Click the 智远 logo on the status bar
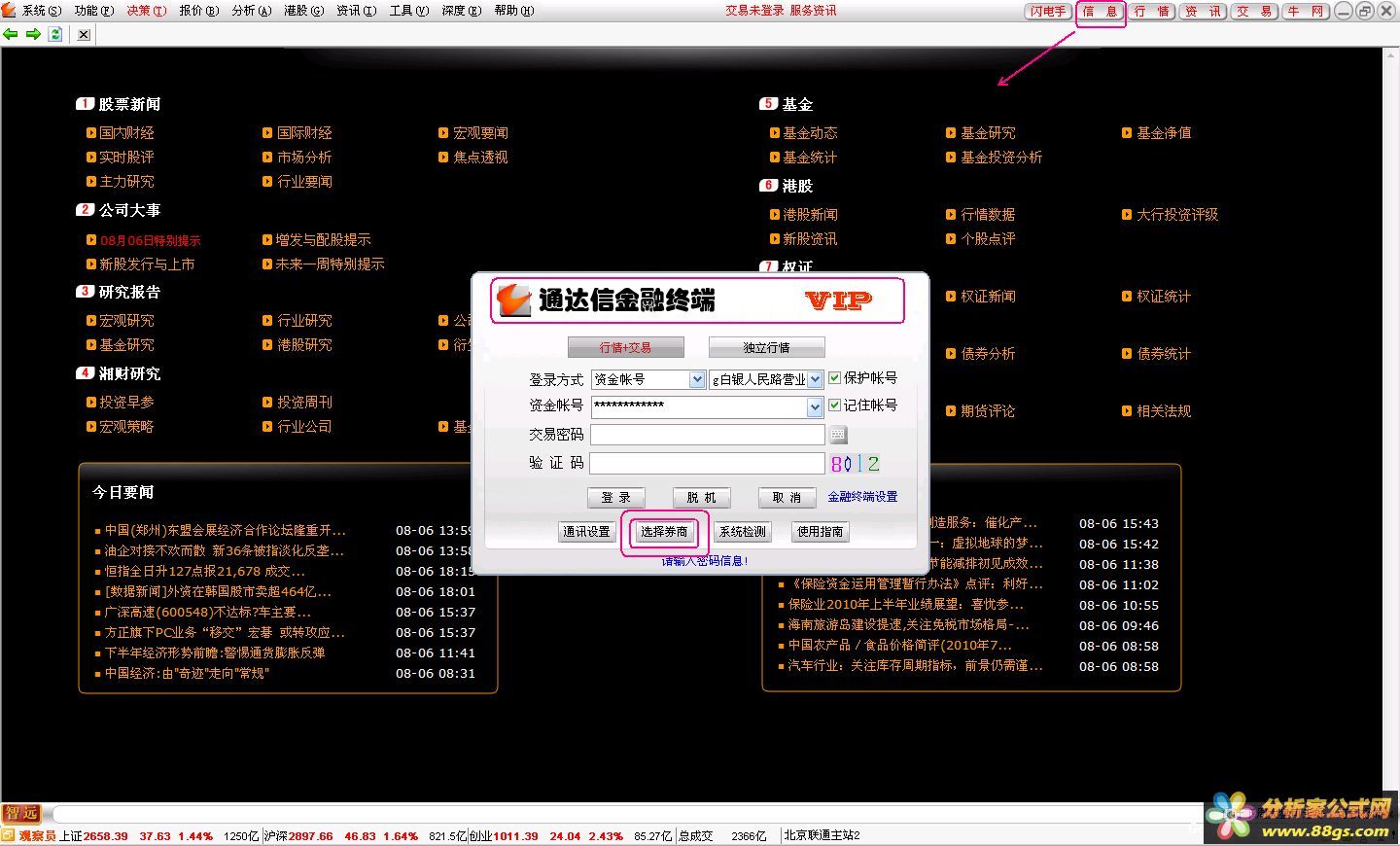1400x846 pixels. 21,813
